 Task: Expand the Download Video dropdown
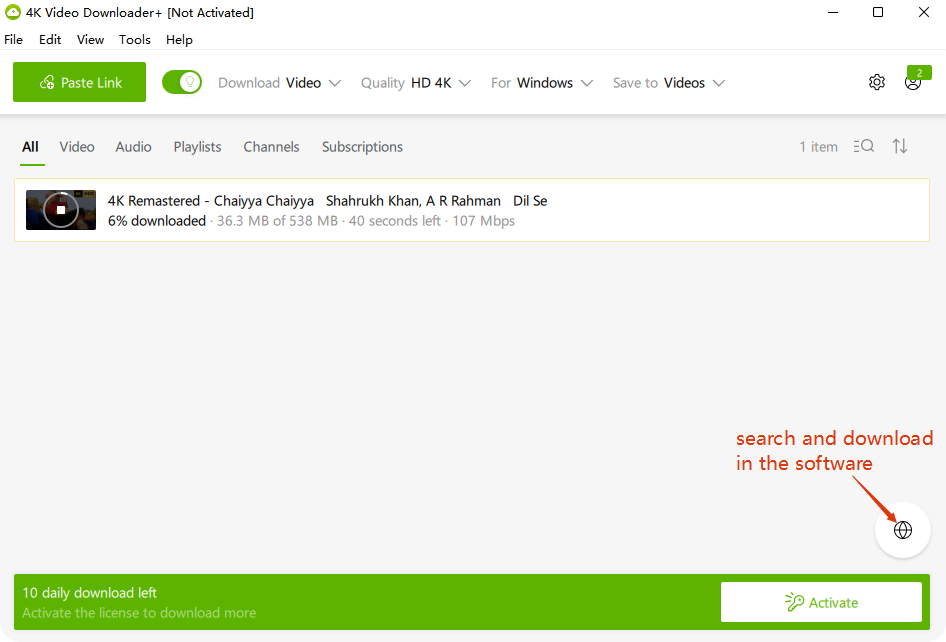280,83
